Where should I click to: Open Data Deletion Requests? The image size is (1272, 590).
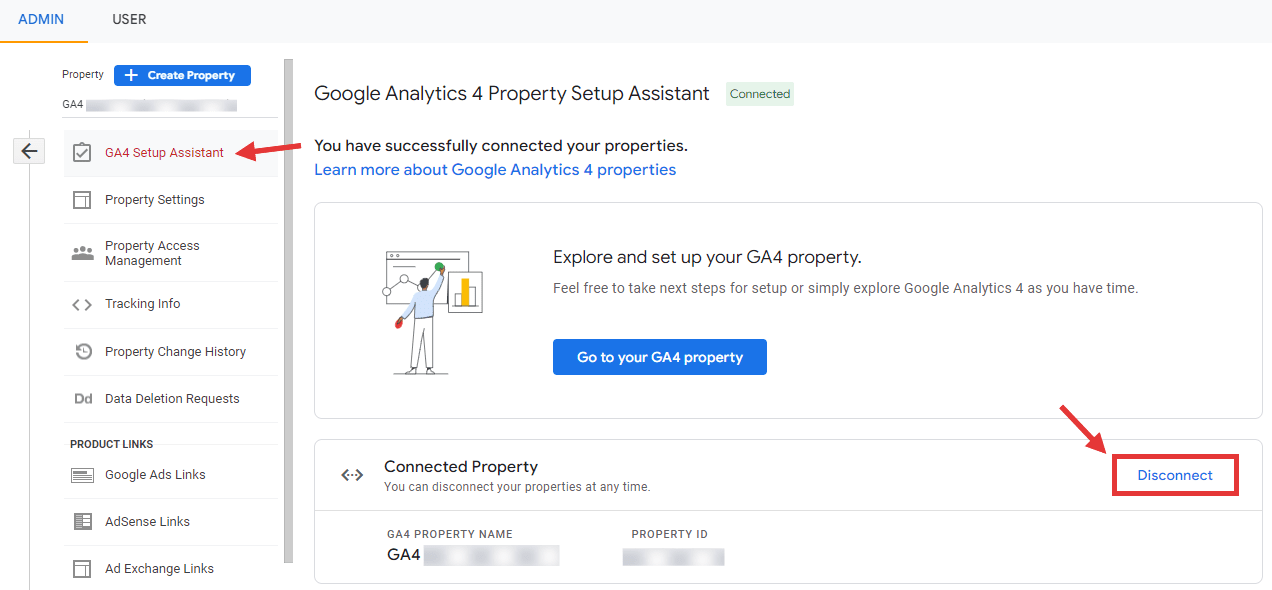click(x=170, y=399)
